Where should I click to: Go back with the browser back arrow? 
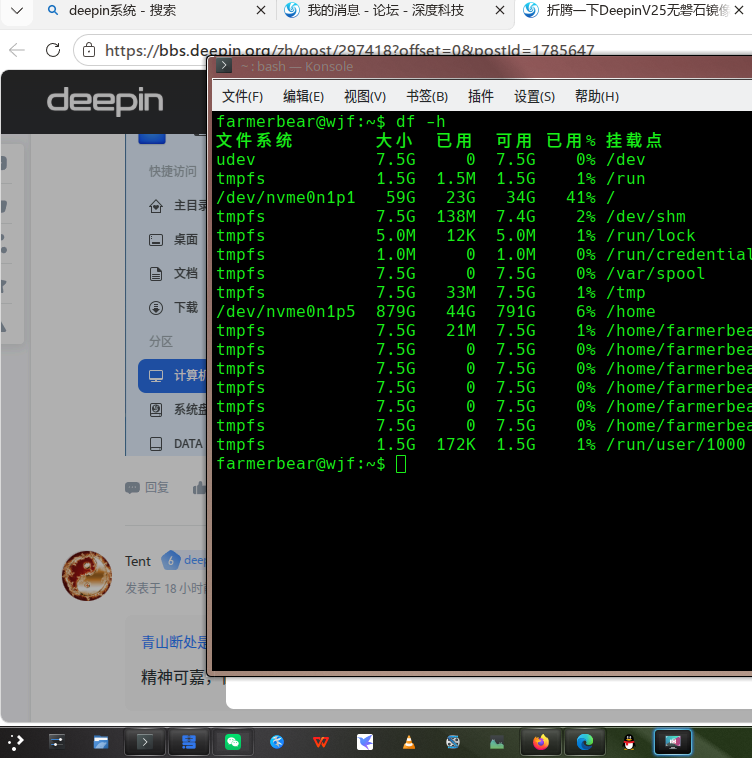coord(17,50)
